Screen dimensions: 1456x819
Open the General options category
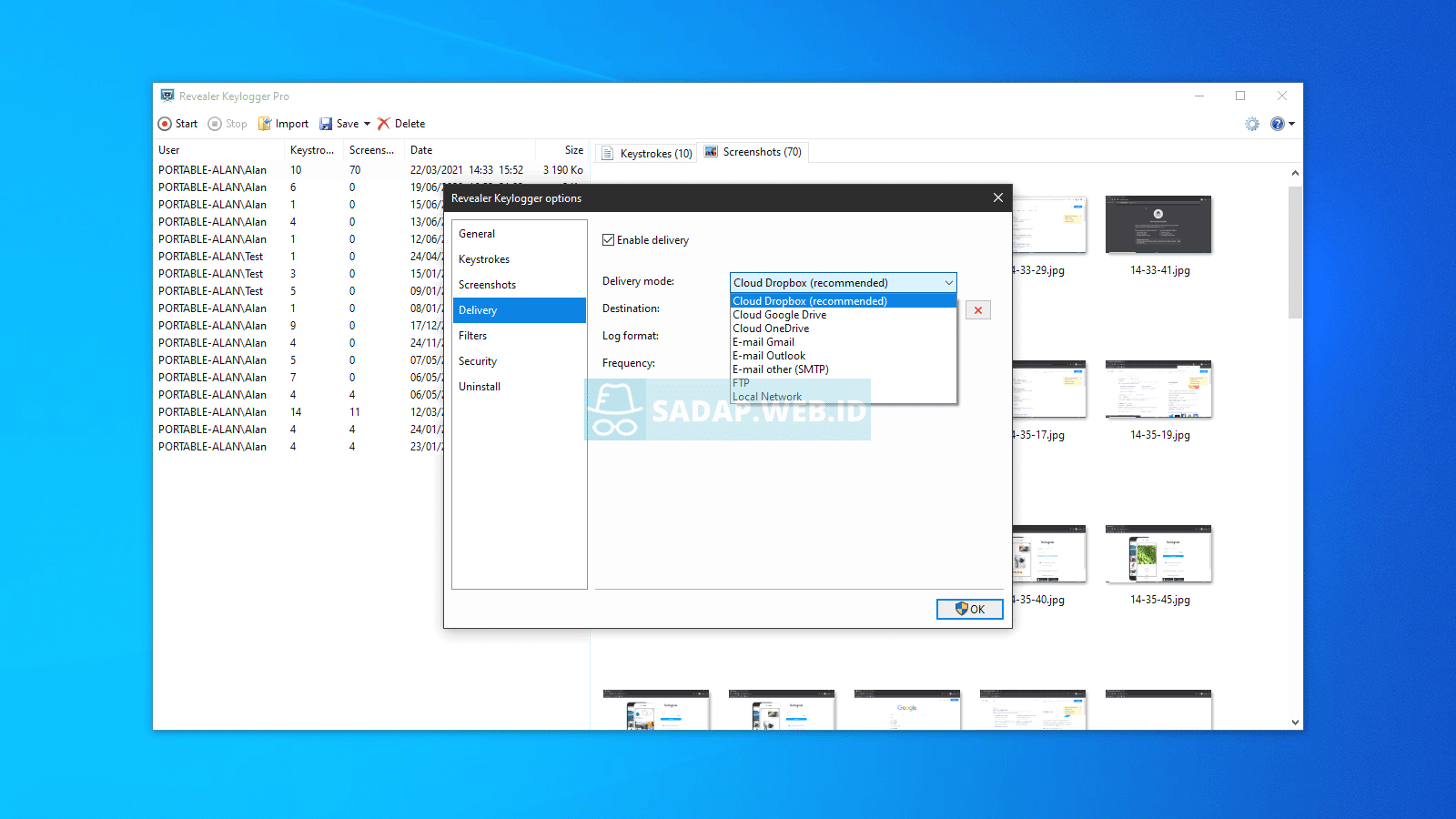point(520,234)
